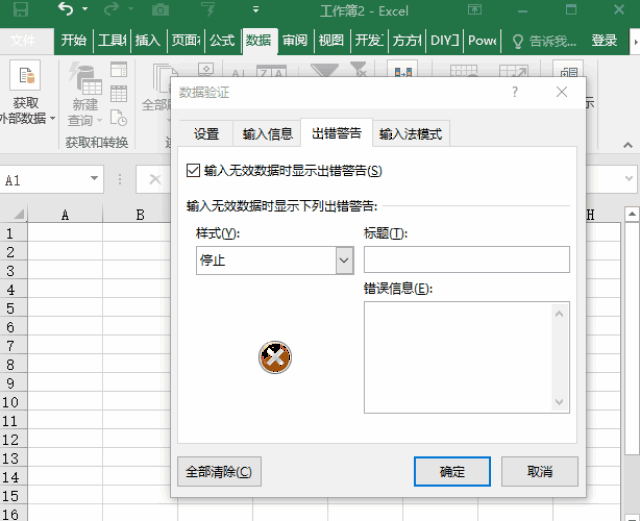Viewport: 640px width, 521px height.
Task: Click the 标题 text field
Action: click(x=467, y=259)
